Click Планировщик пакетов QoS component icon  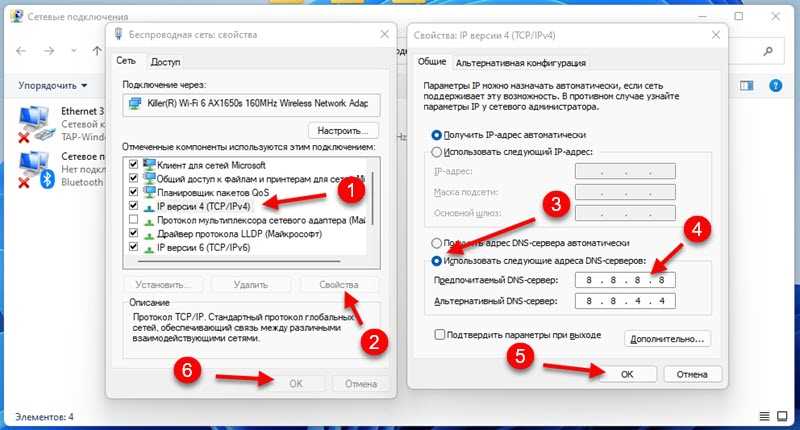(x=149, y=192)
